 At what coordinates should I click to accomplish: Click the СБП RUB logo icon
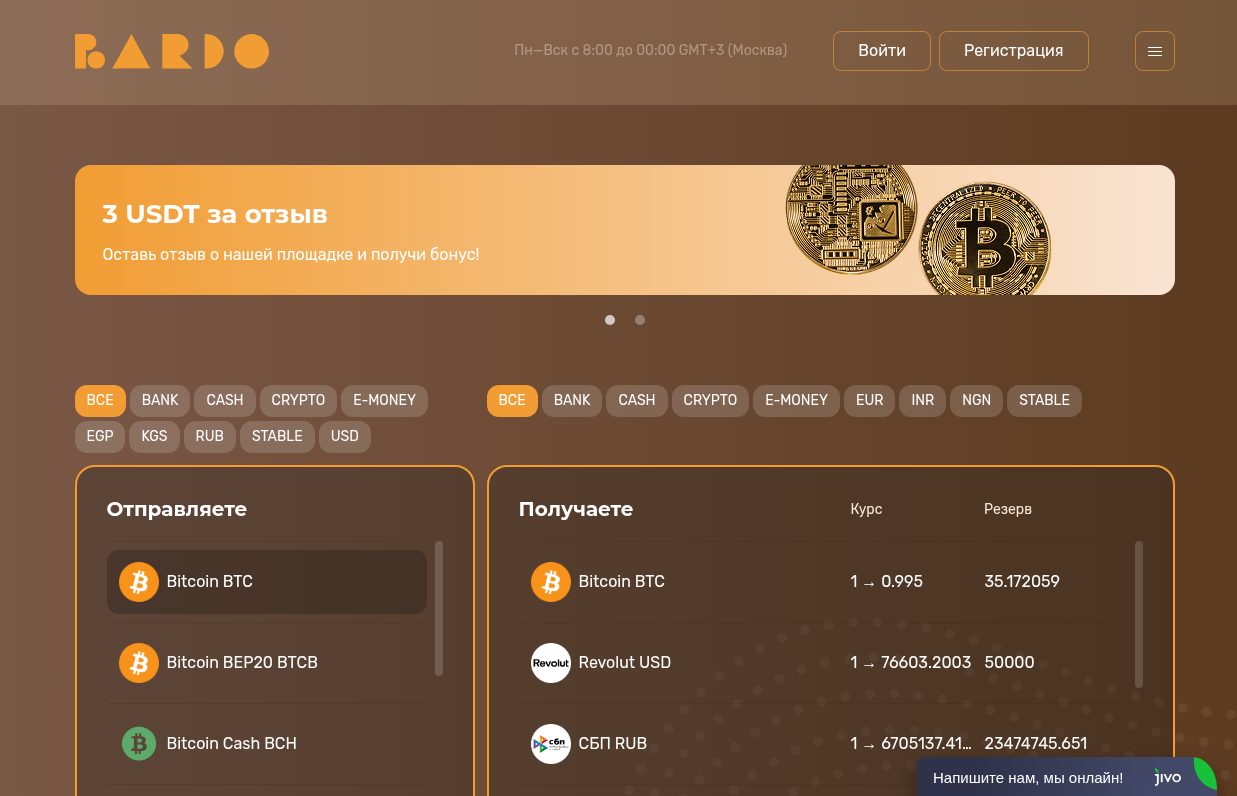551,744
